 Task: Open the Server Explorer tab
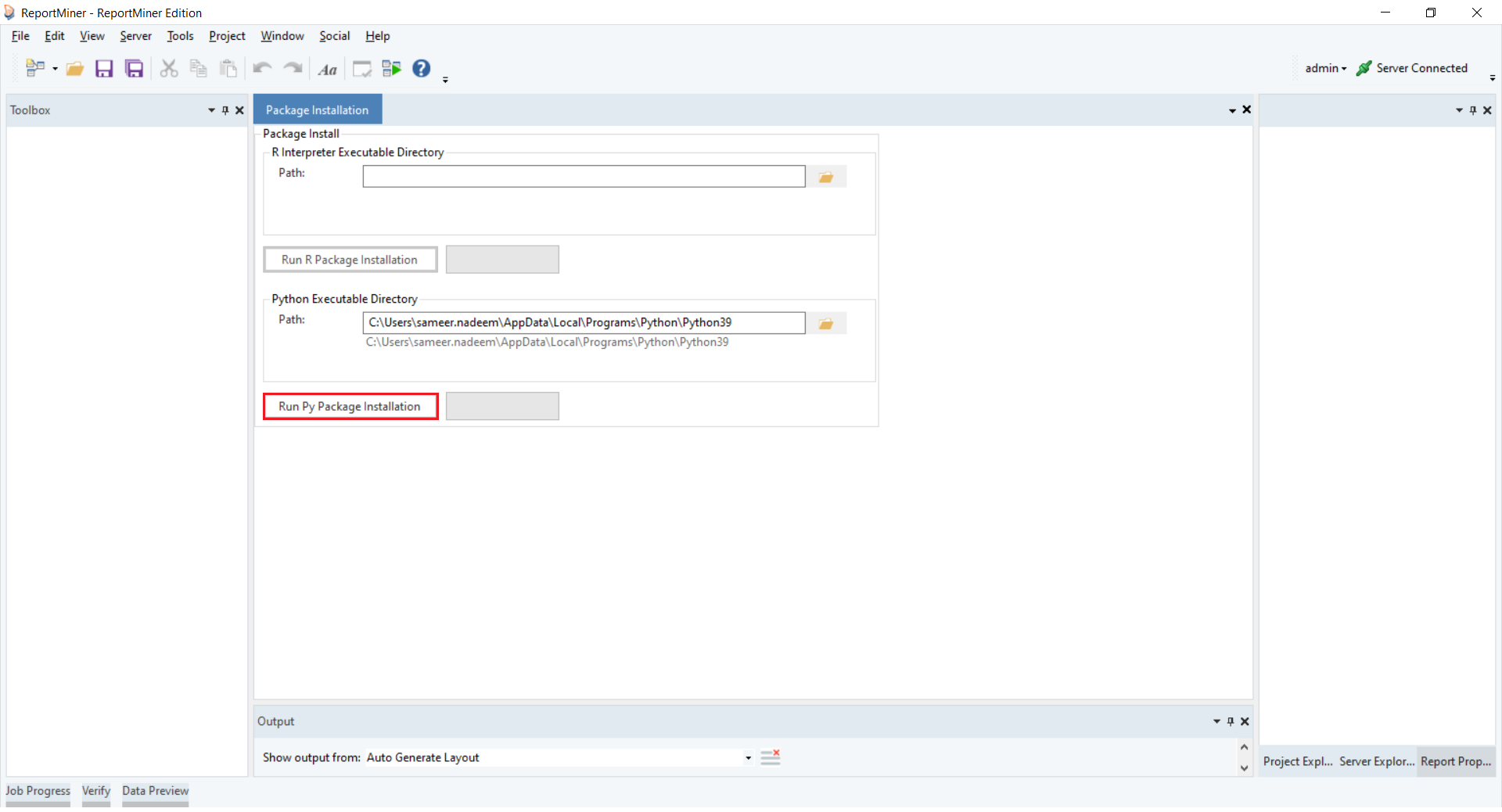click(x=1376, y=761)
